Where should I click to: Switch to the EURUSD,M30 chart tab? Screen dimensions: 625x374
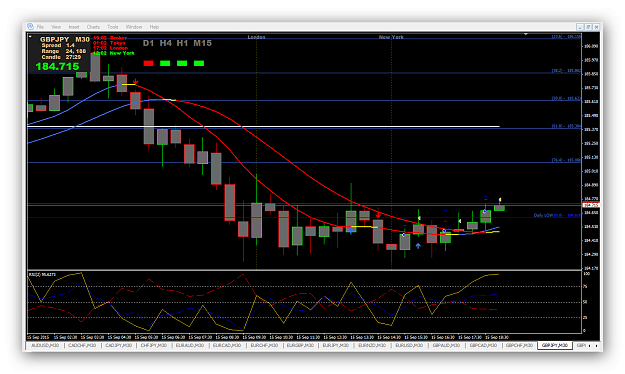[x=409, y=345]
